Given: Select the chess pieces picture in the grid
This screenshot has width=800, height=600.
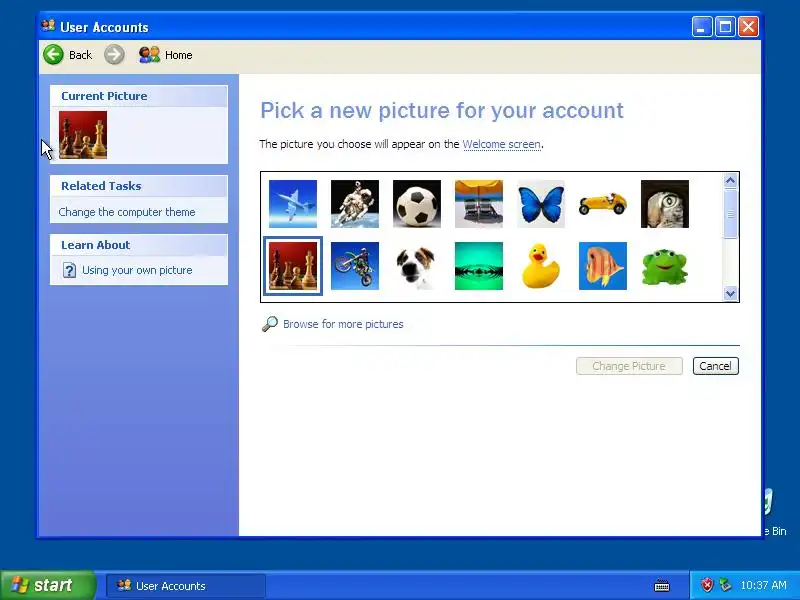Looking at the screenshot, I should click(293, 266).
